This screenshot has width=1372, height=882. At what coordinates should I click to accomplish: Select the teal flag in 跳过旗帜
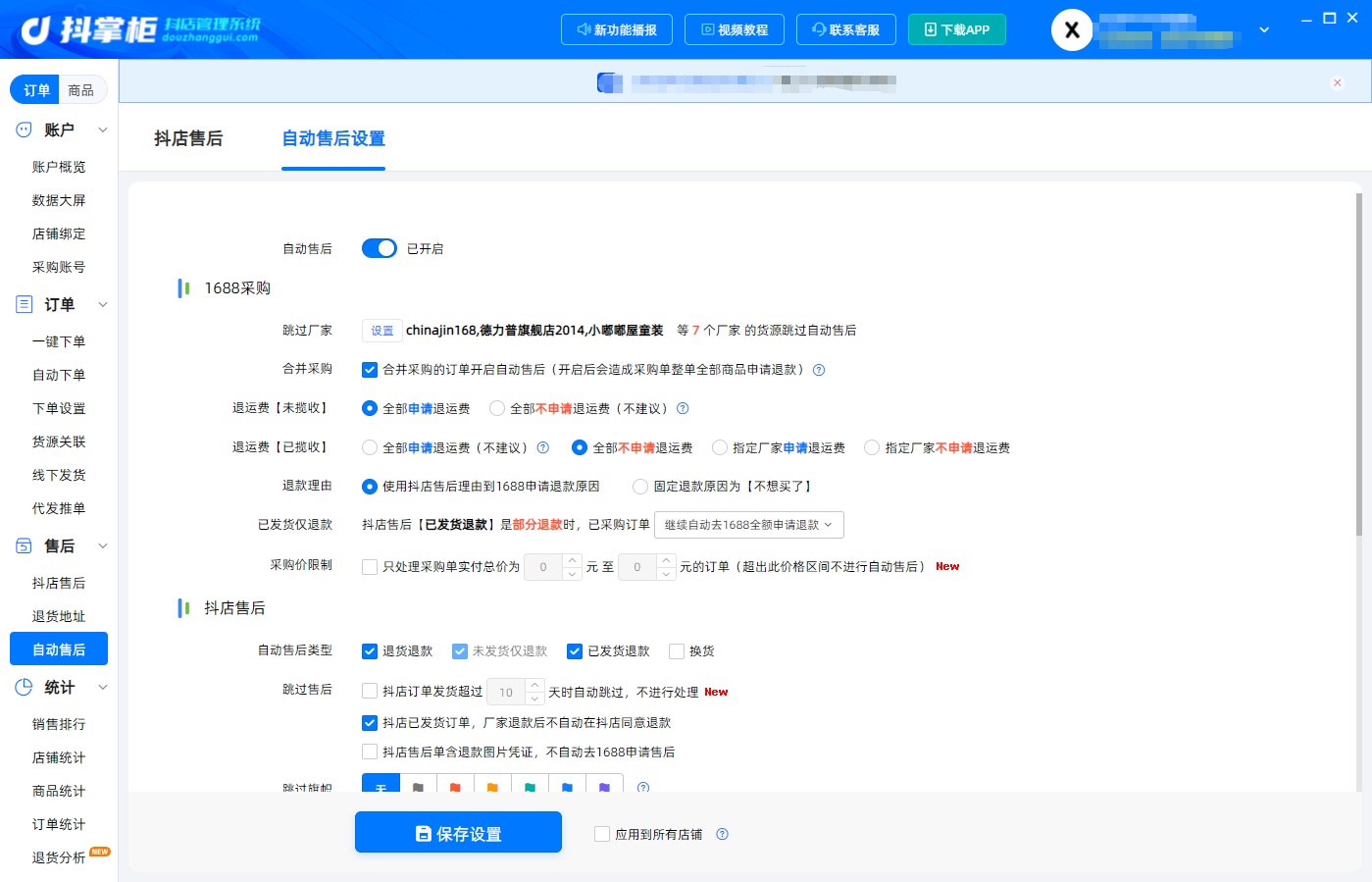530,787
